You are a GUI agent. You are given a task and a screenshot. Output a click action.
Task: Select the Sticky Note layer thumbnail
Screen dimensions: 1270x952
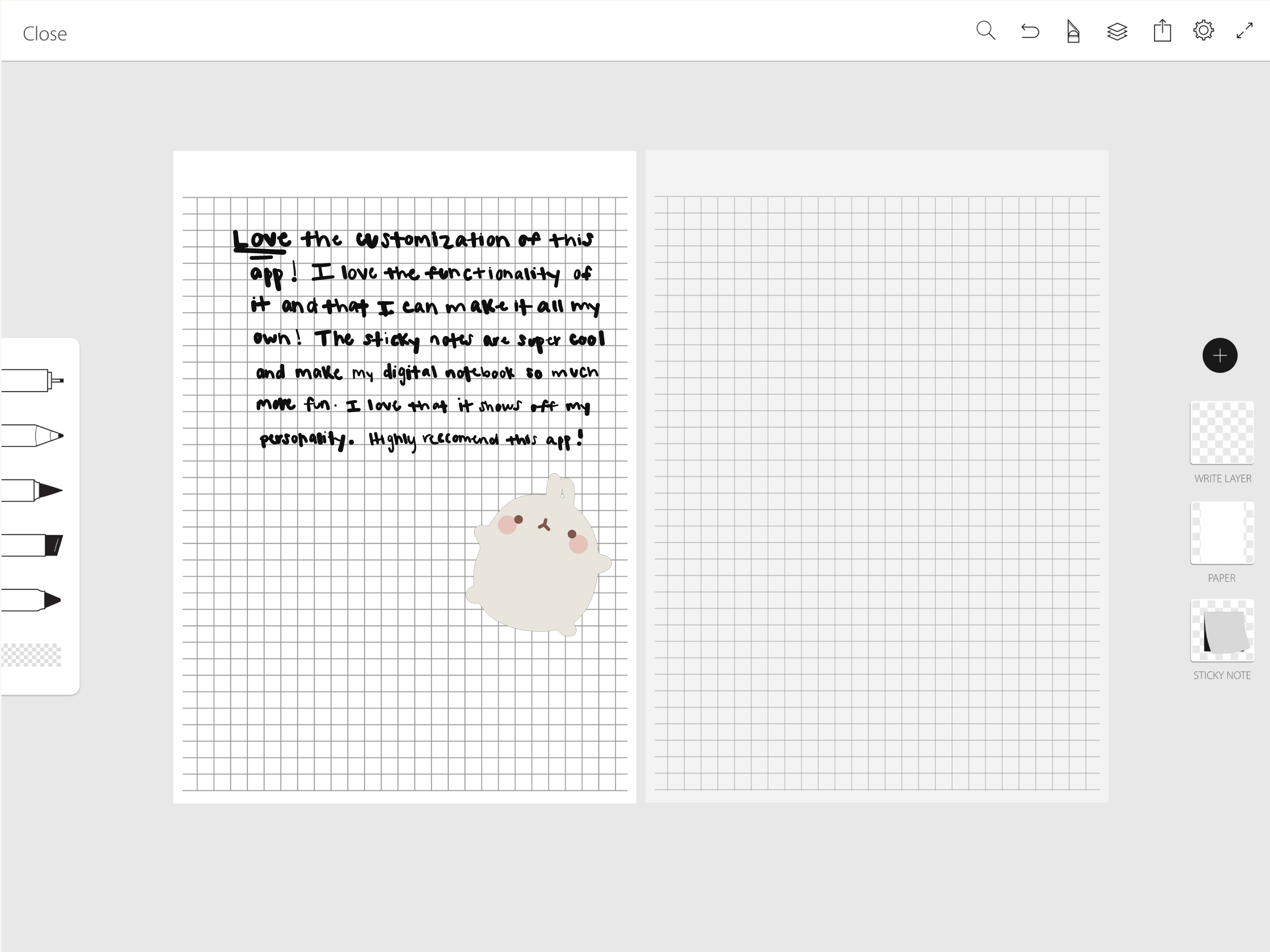point(1222,630)
